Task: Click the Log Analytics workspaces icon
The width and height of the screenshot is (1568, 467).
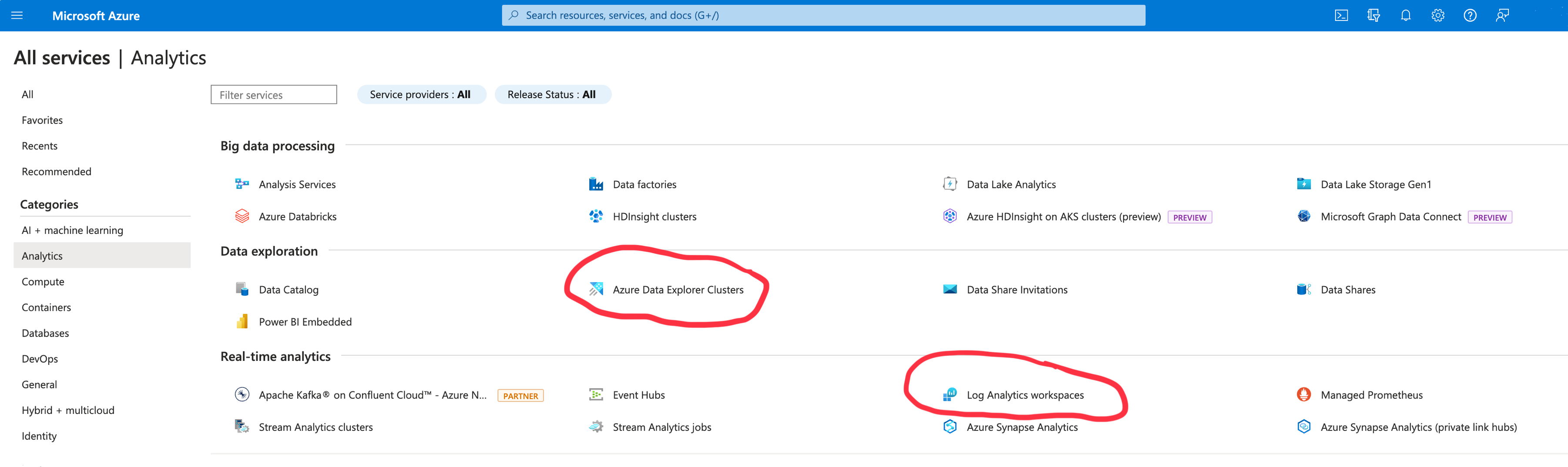Action: [950, 394]
